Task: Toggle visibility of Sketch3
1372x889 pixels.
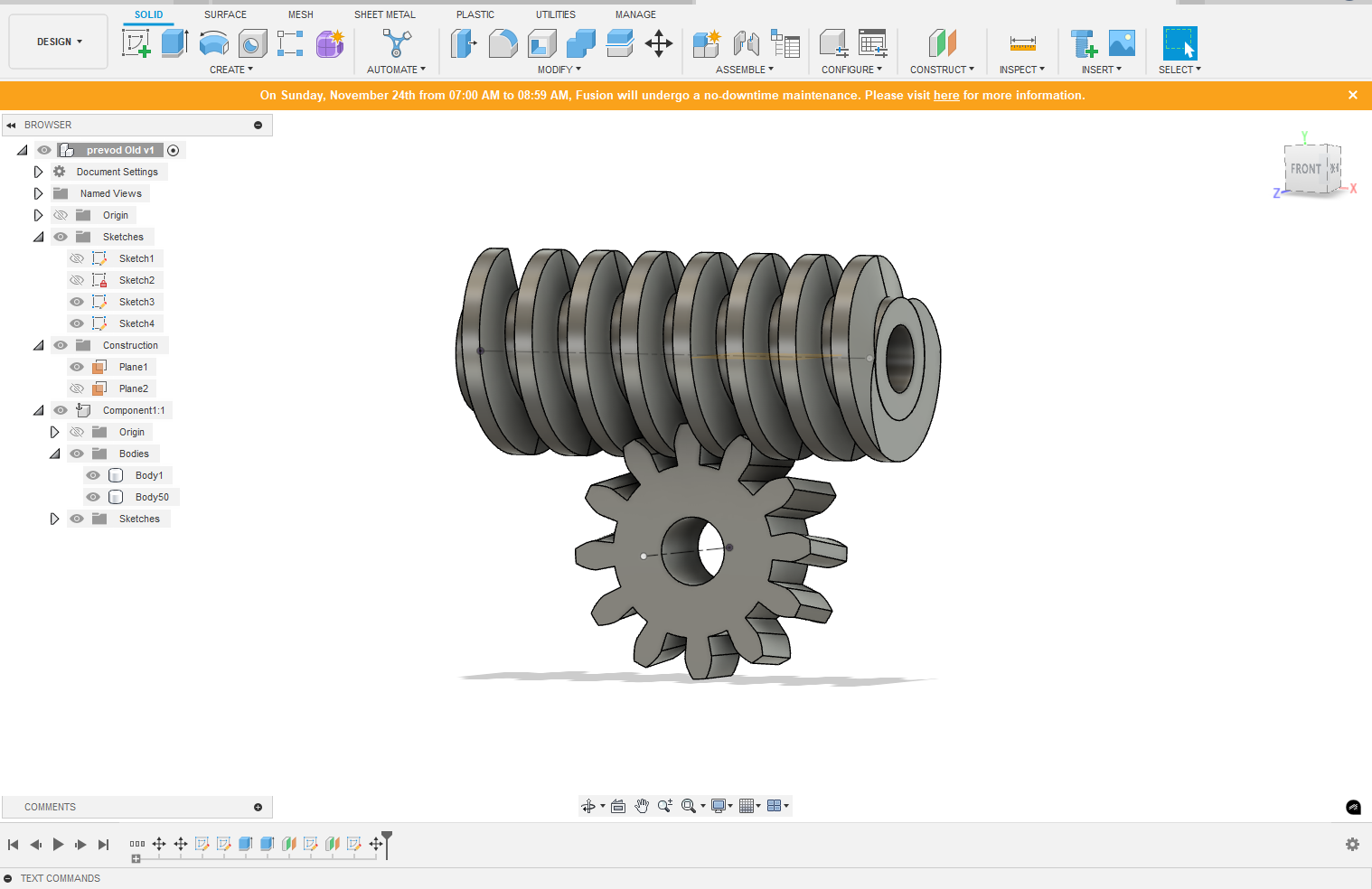Action: [77, 302]
